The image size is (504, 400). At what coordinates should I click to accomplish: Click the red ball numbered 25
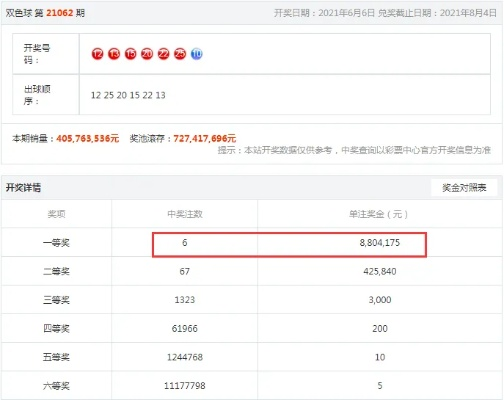(x=180, y=54)
